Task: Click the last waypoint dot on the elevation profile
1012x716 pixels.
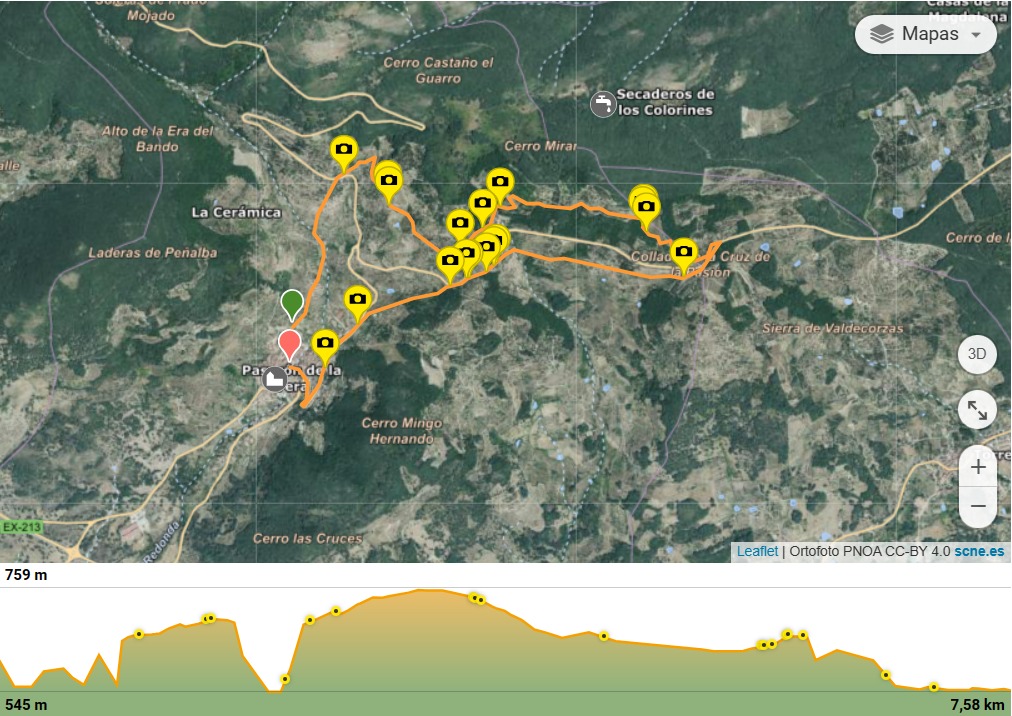Action: point(933,687)
